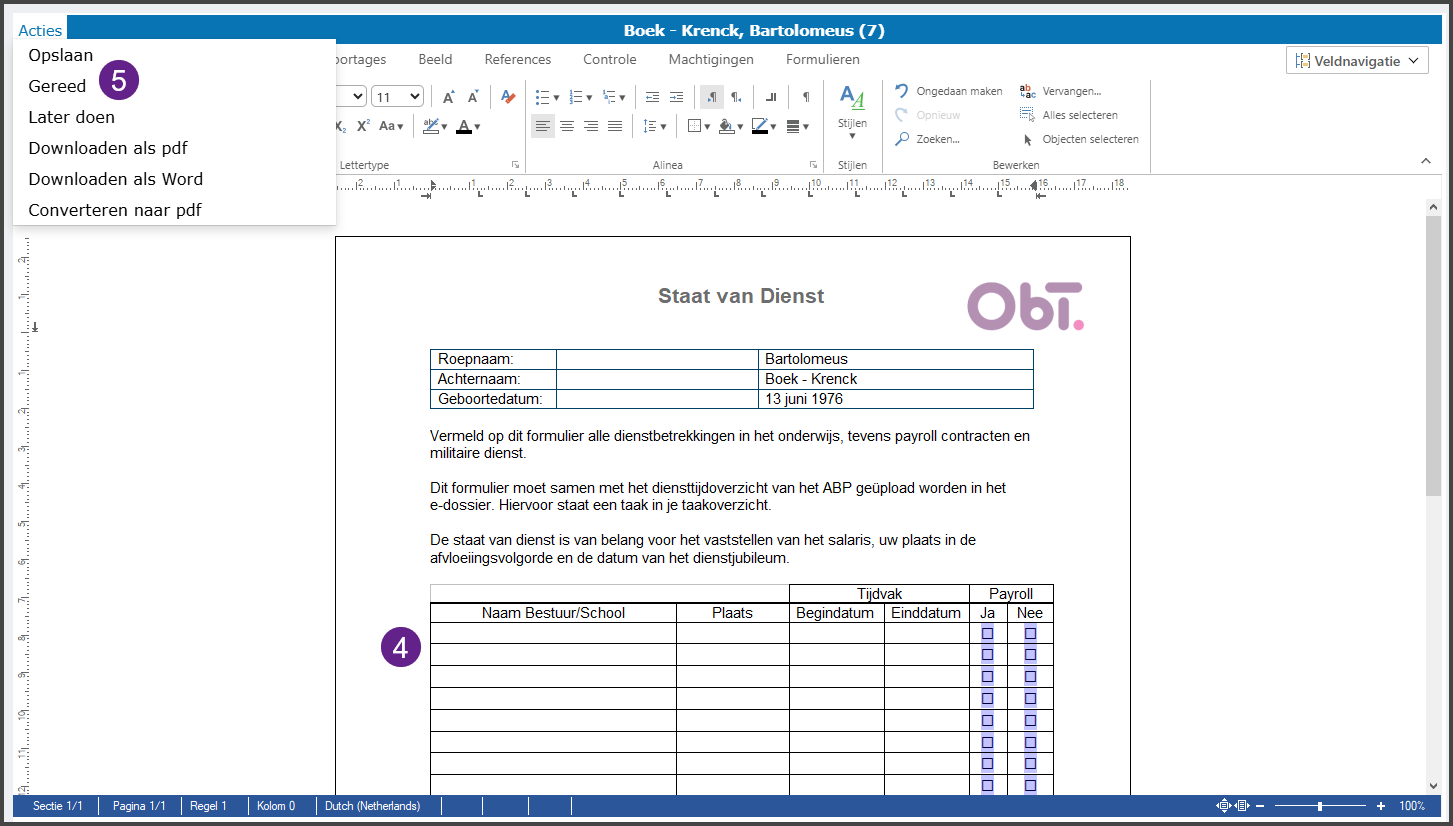This screenshot has width=1453, height=826.
Task: Apply superscript formatting
Action: click(x=363, y=126)
